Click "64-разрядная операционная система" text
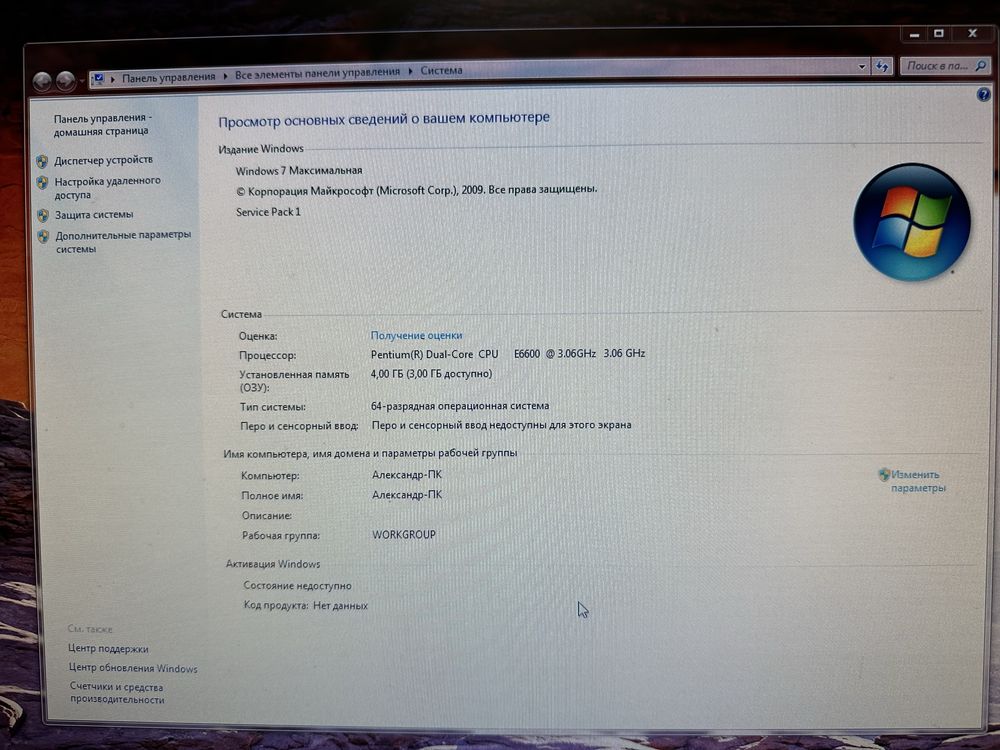This screenshot has width=1000, height=750. pos(460,406)
